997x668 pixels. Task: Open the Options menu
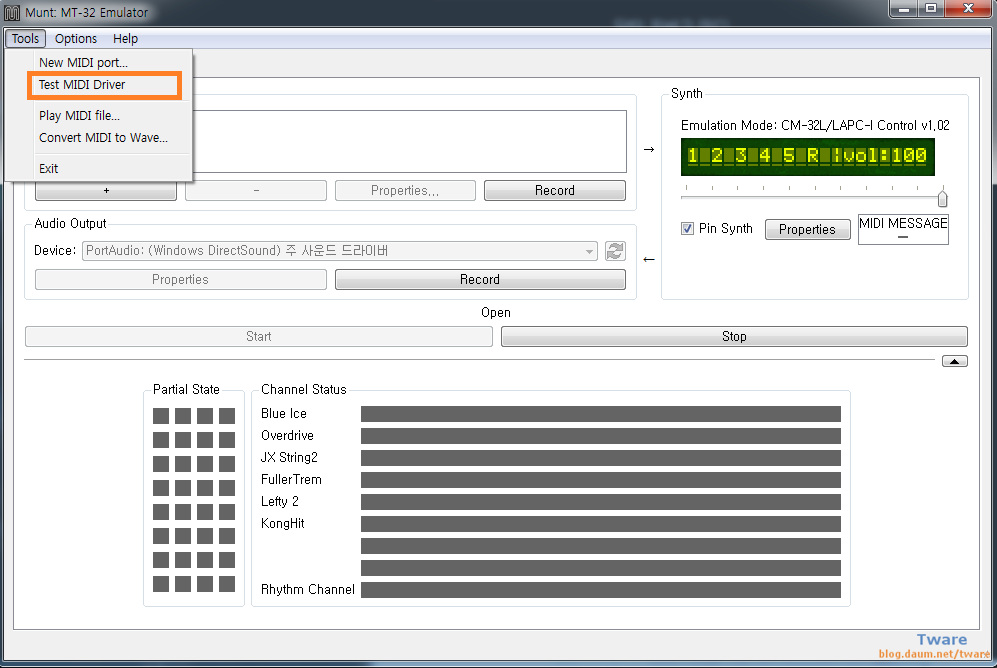point(76,39)
